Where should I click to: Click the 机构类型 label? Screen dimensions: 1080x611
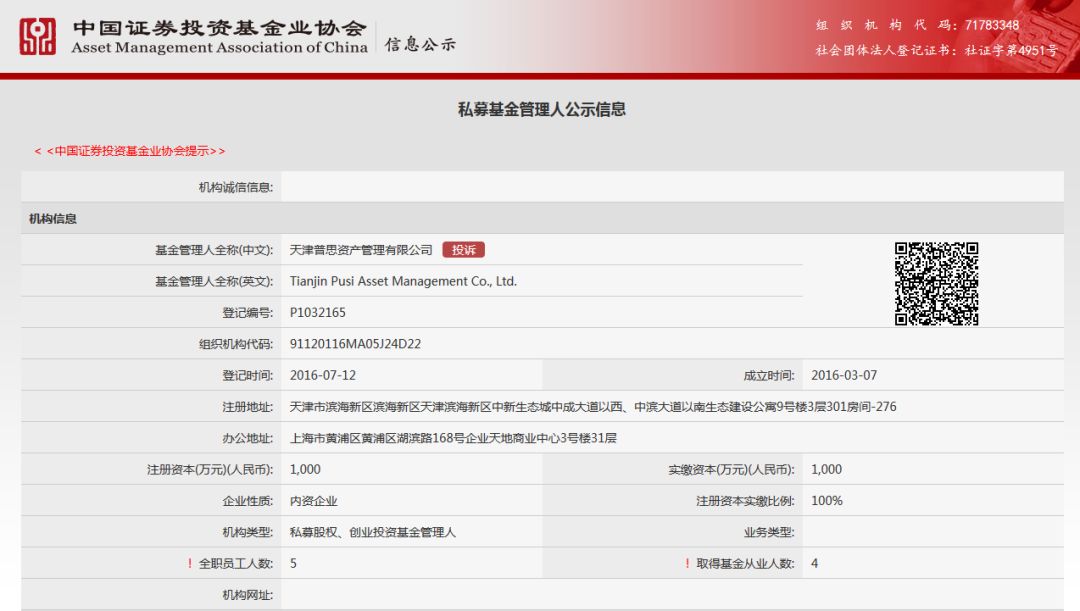coord(247,532)
